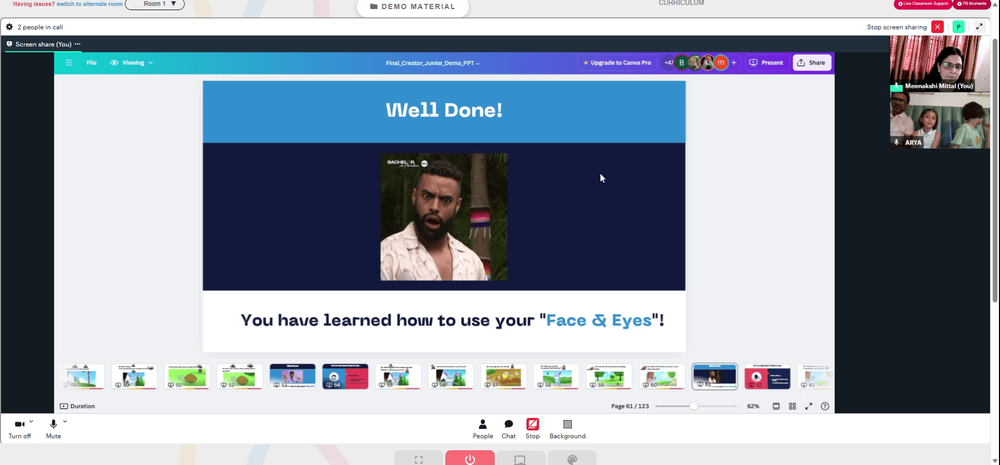Select slide thumbnail 50
The image size is (1000, 465).
coord(134,376)
